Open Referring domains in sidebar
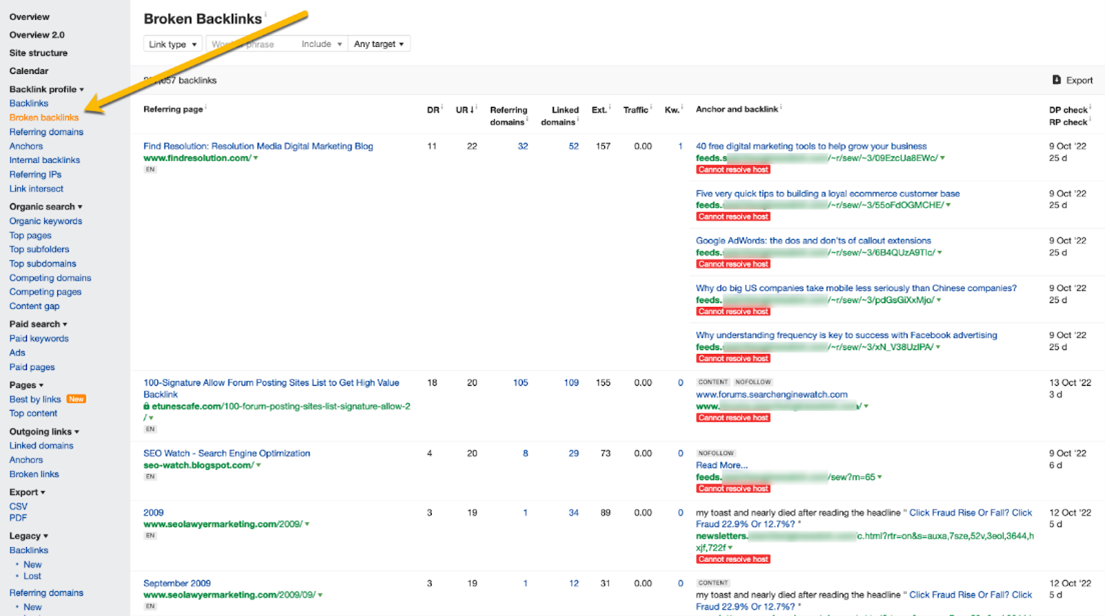The width and height of the screenshot is (1105, 616). (46, 132)
